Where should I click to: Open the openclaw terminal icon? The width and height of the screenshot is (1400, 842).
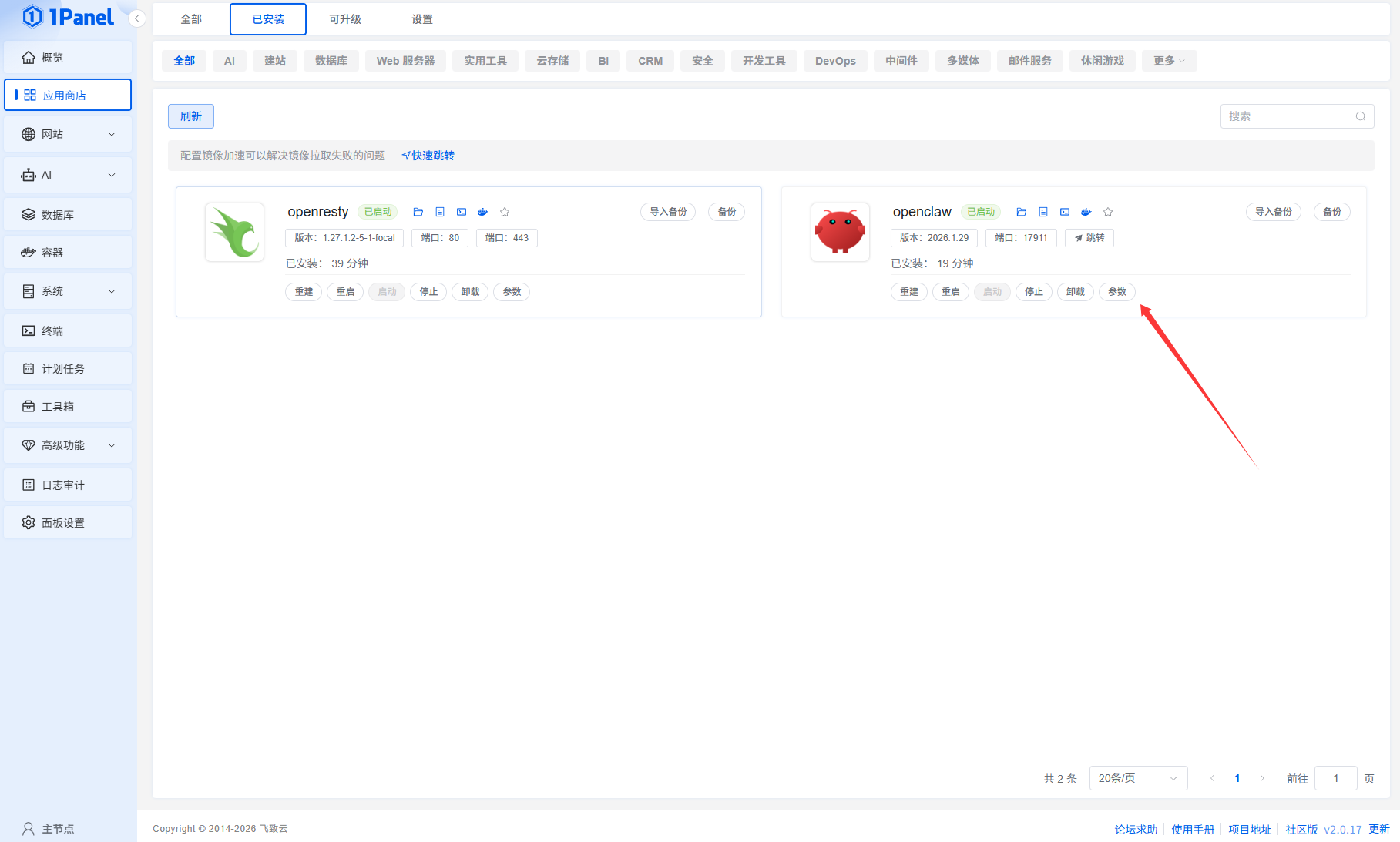[x=1064, y=212]
